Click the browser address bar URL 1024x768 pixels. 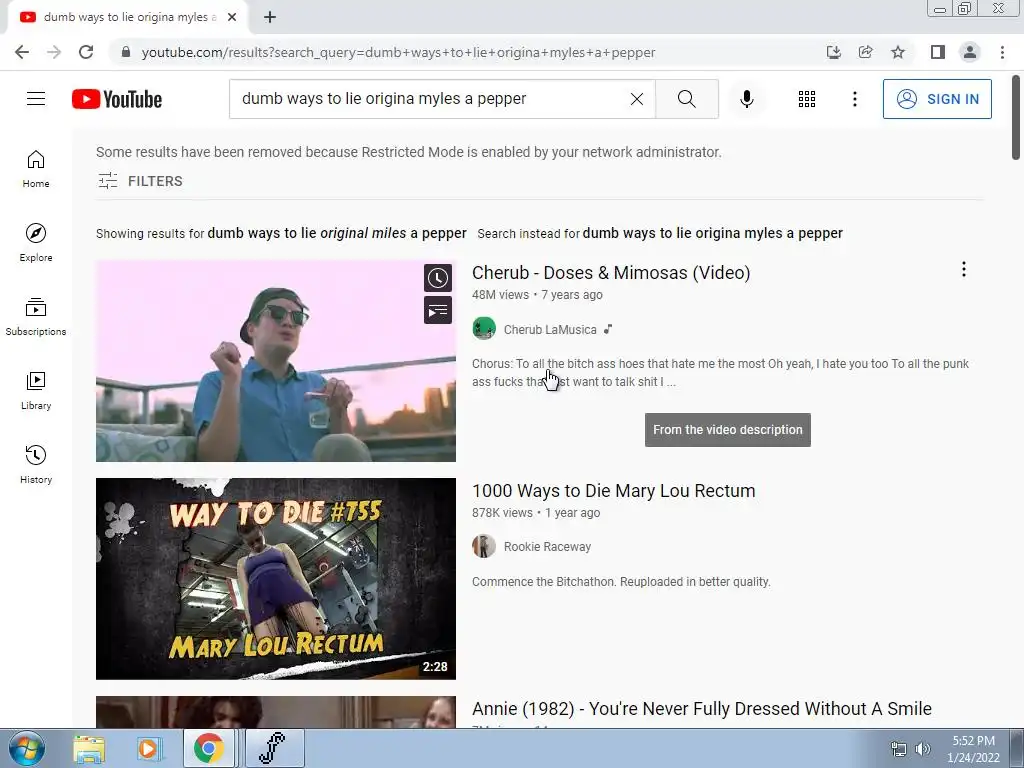coord(398,52)
